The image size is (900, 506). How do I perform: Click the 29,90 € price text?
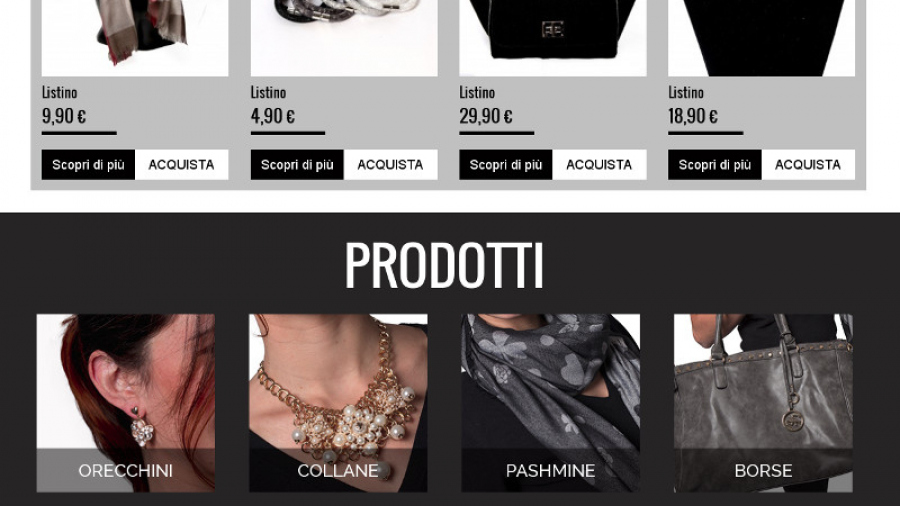point(486,116)
